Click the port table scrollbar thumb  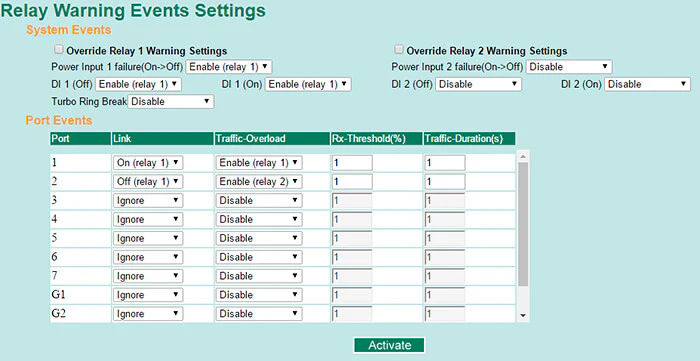coord(523,224)
